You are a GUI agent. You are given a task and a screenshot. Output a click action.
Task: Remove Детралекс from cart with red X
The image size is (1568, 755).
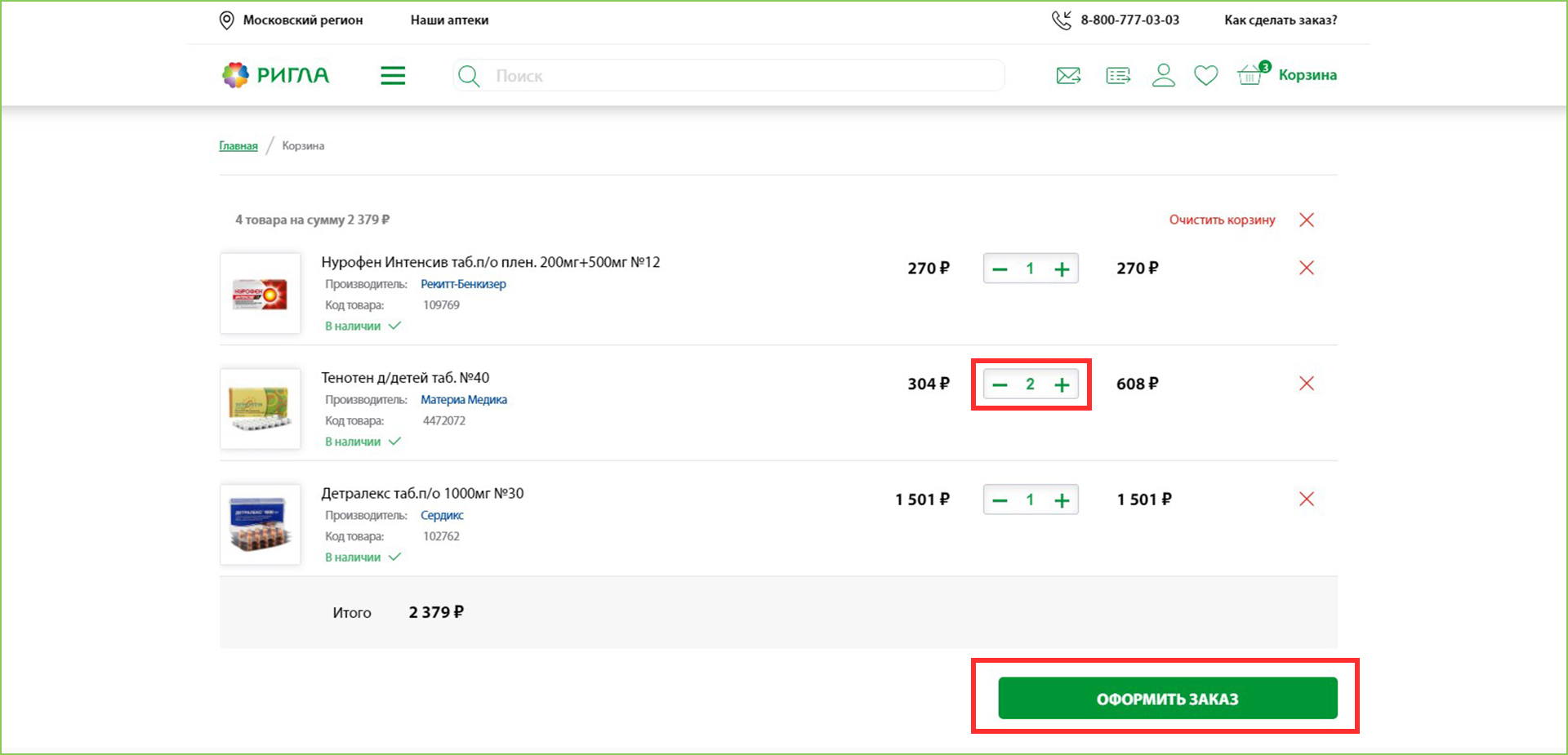click(1307, 499)
